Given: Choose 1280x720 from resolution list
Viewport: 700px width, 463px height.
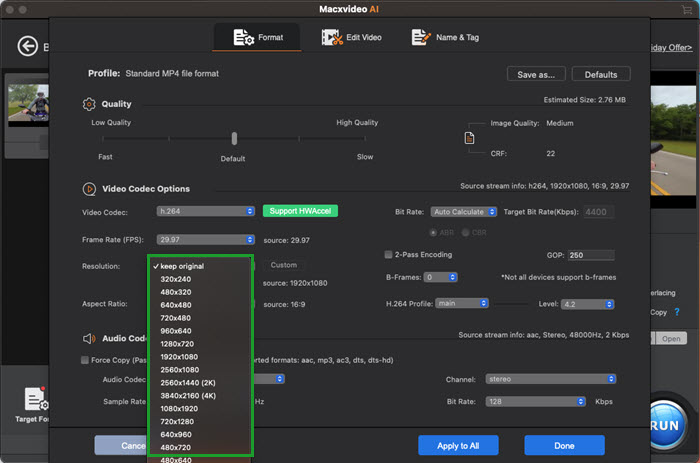Looking at the screenshot, I should [x=200, y=344].
